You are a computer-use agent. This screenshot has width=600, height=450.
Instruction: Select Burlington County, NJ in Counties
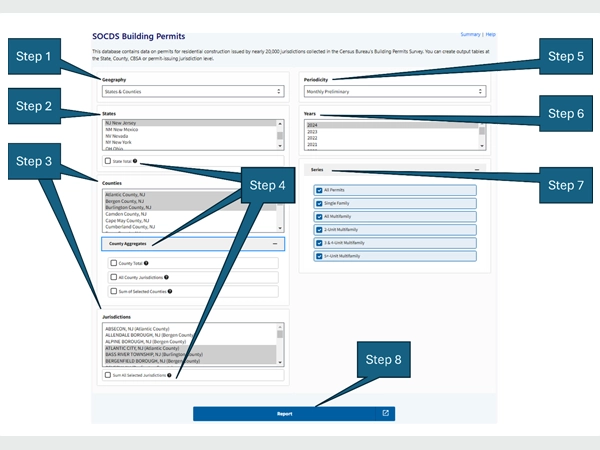point(190,207)
